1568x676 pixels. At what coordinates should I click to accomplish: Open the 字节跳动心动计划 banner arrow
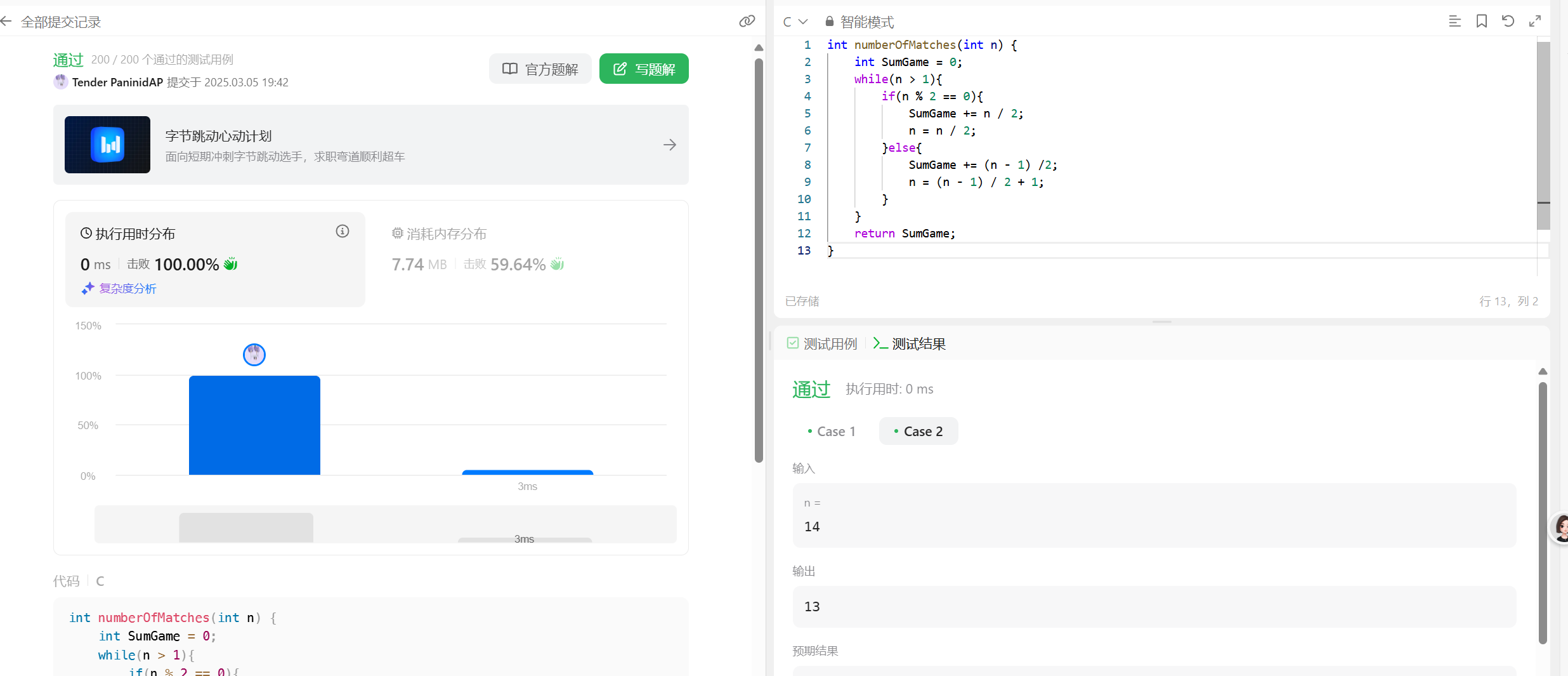[x=669, y=145]
